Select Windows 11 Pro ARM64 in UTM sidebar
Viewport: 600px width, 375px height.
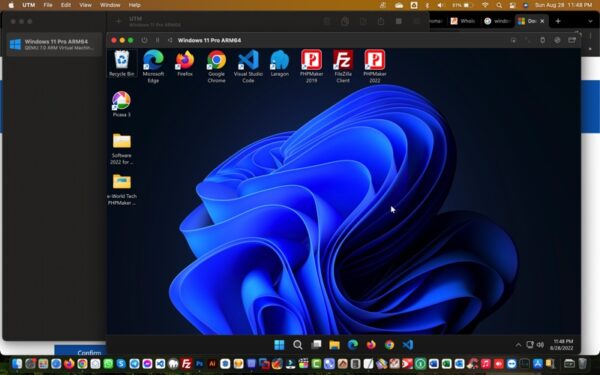coord(54,44)
